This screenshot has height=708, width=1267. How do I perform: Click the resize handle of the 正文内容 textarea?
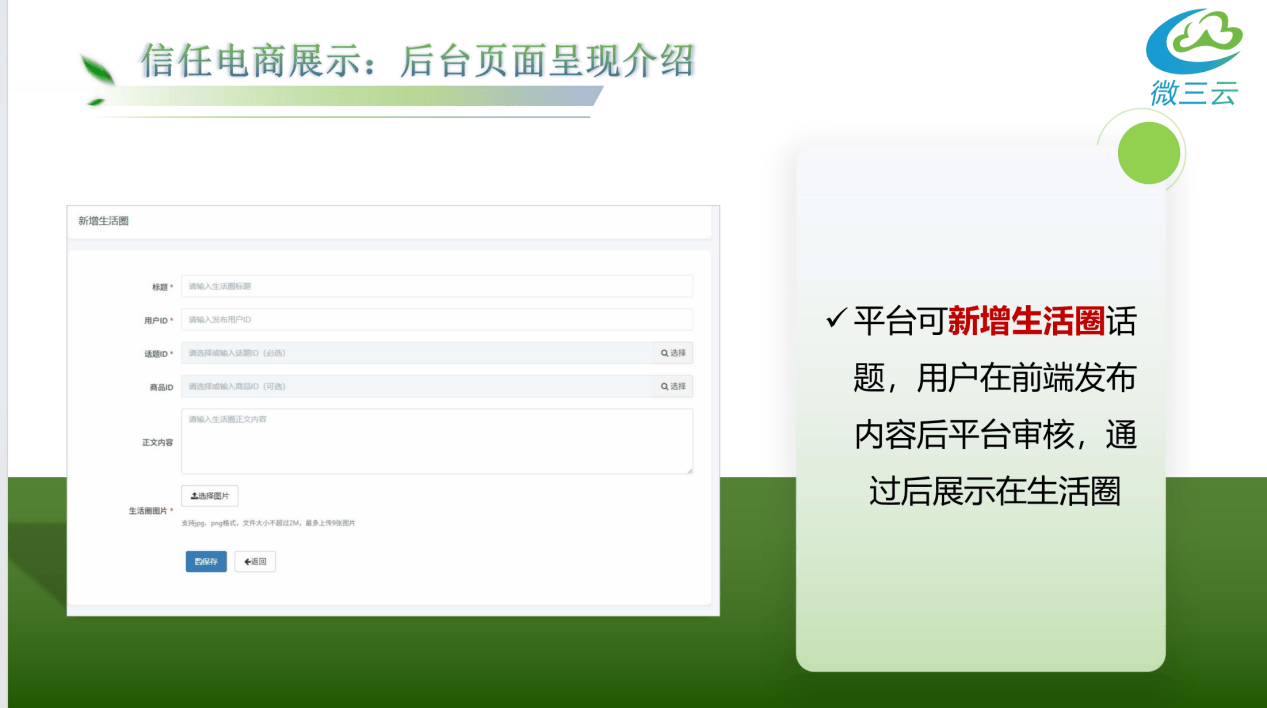[688, 468]
